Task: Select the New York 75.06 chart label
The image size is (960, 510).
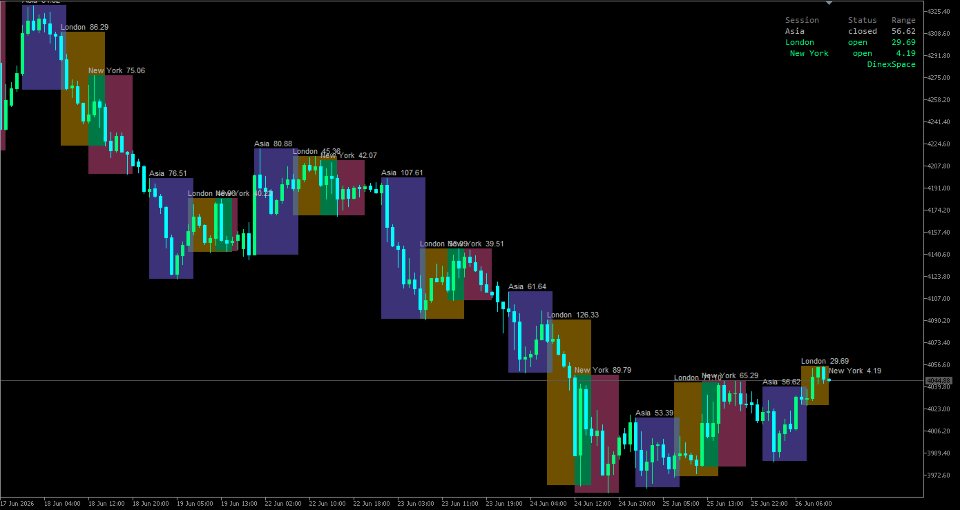Action: (x=116, y=71)
